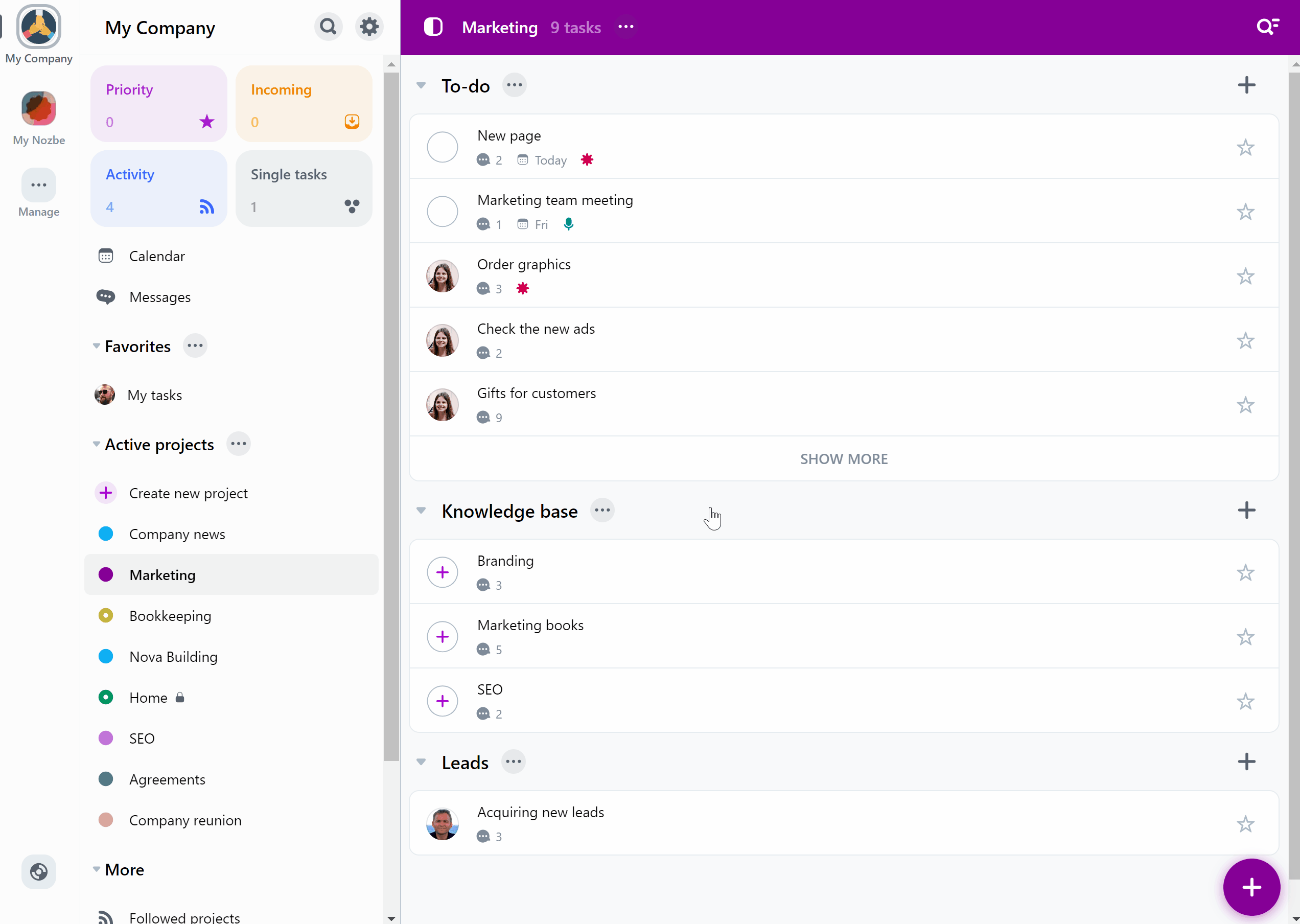The width and height of the screenshot is (1300, 924).
Task: Click the priority star icon for Gifts for customers
Action: click(x=1246, y=404)
